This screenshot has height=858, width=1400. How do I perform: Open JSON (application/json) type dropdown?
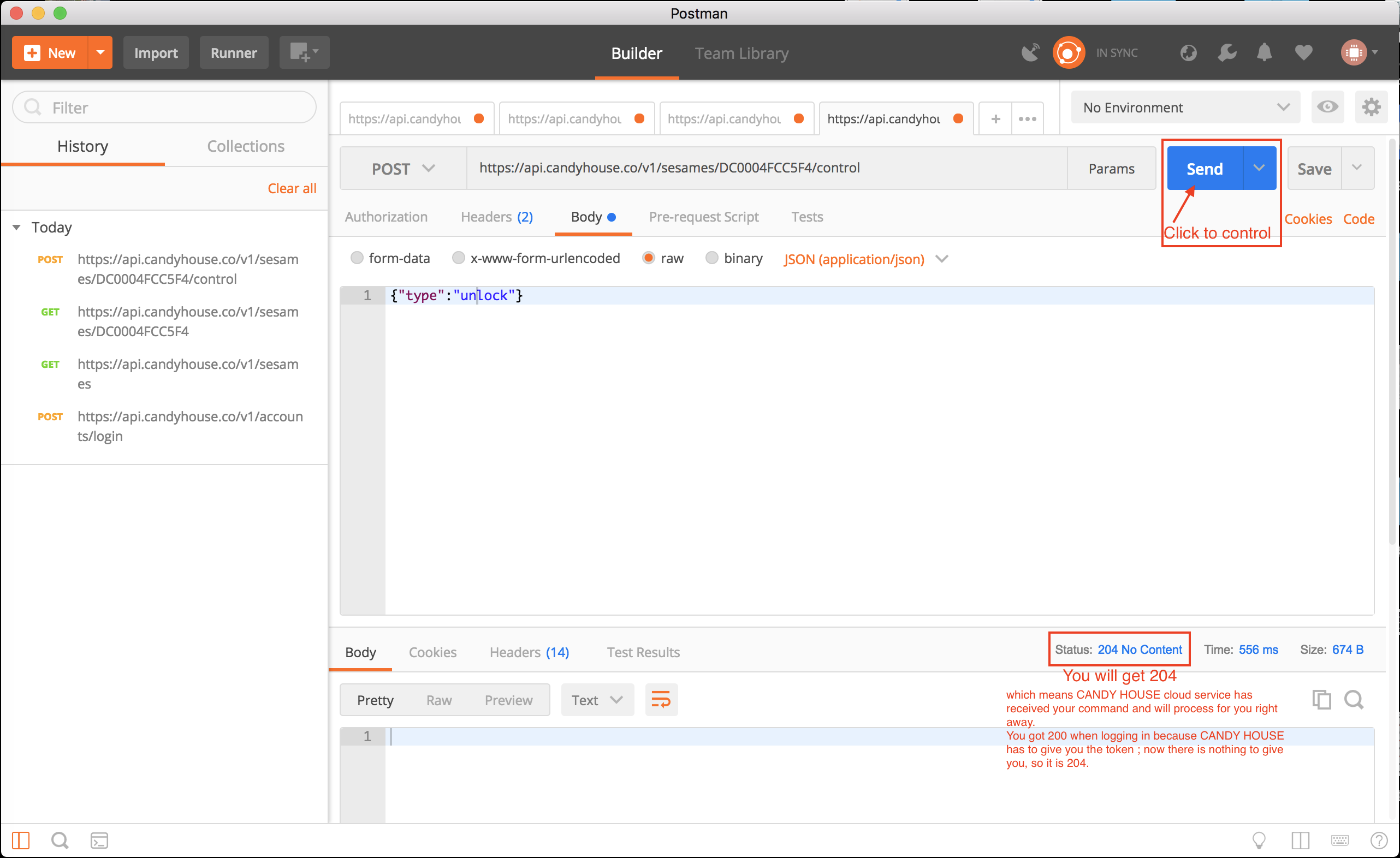click(865, 259)
